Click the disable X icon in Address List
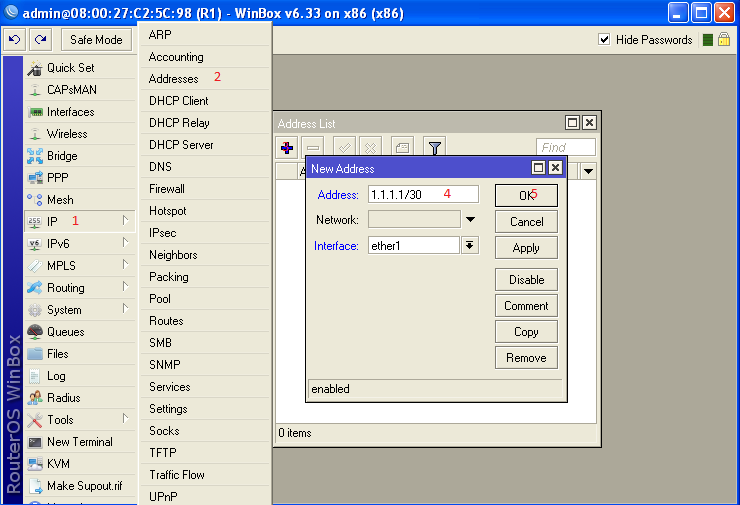Image resolution: width=740 pixels, height=505 pixels. coord(370,148)
